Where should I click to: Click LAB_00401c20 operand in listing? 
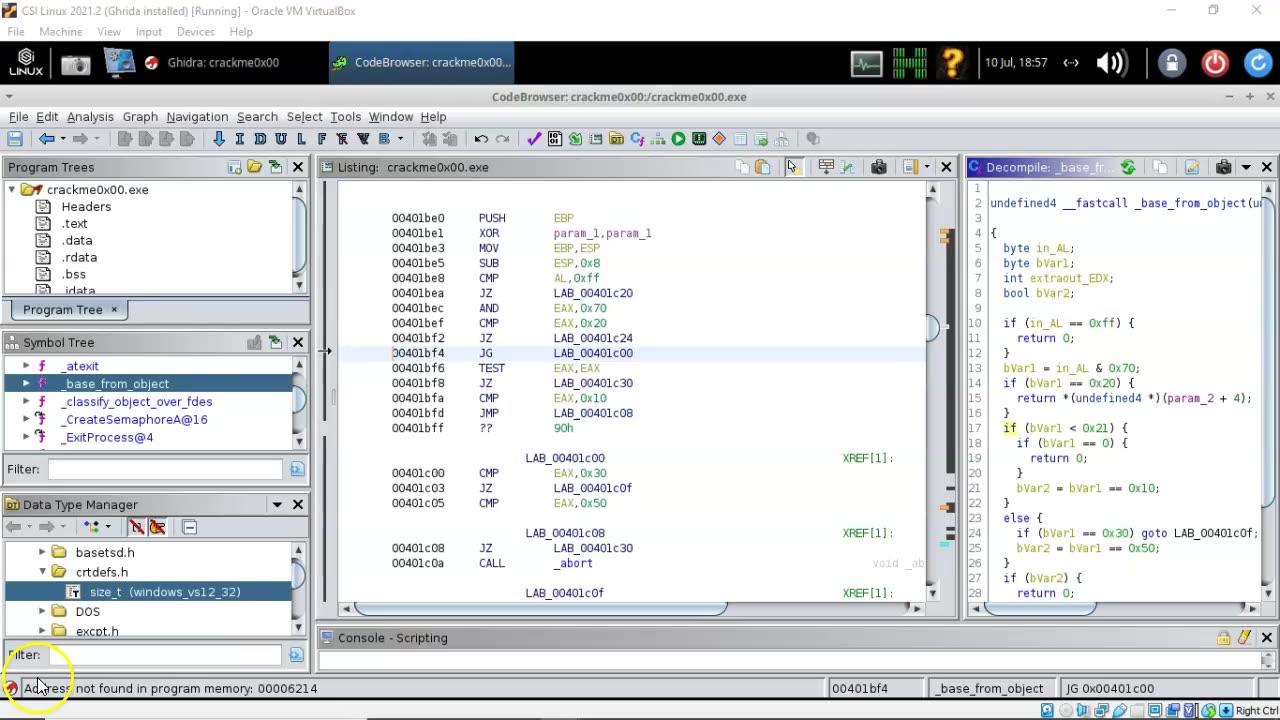593,293
